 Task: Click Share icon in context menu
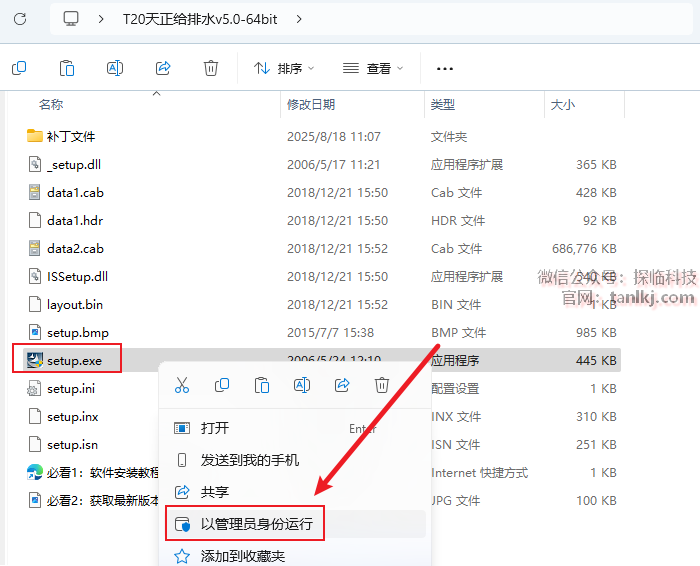(342, 385)
